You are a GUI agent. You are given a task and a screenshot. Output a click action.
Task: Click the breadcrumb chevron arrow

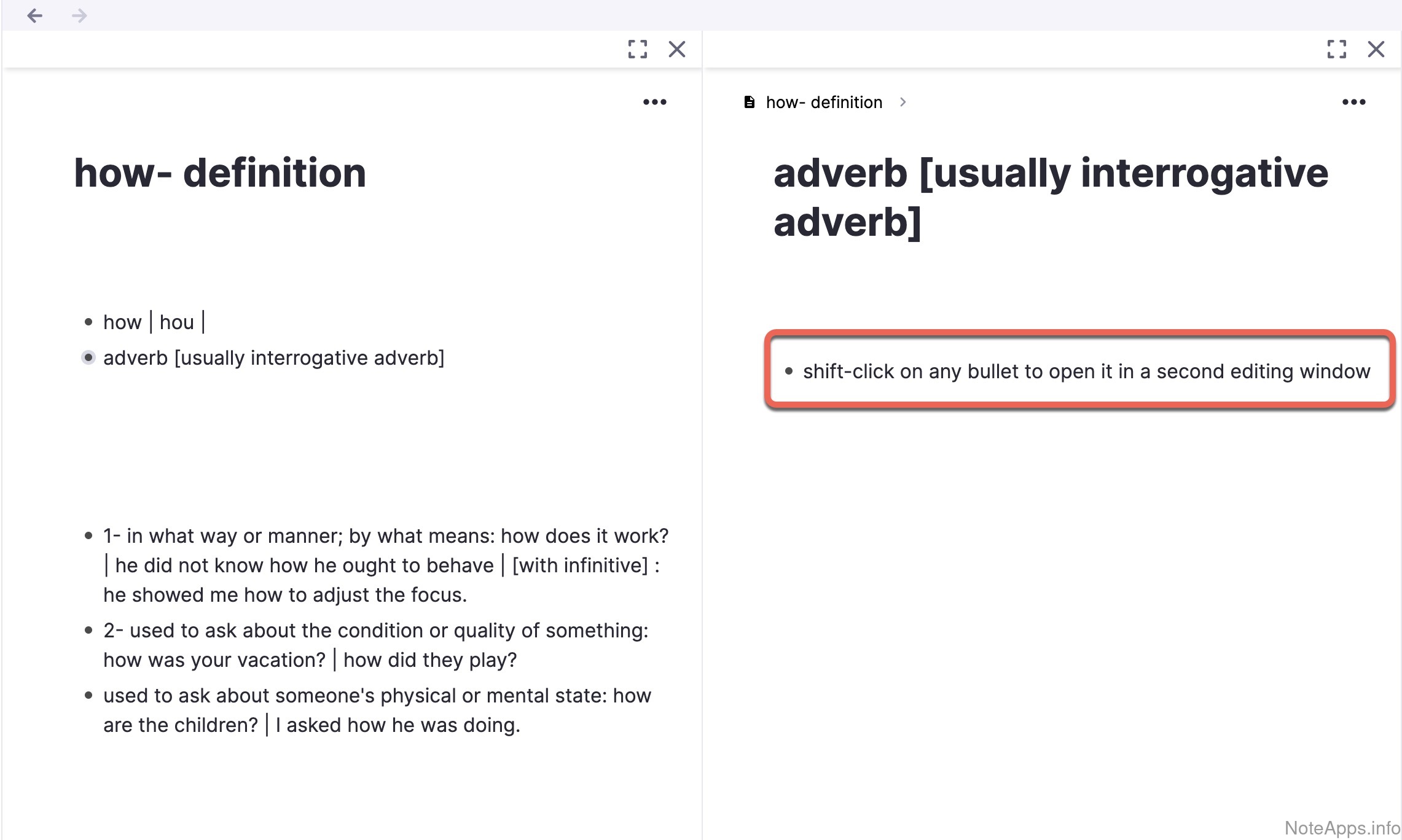903,102
